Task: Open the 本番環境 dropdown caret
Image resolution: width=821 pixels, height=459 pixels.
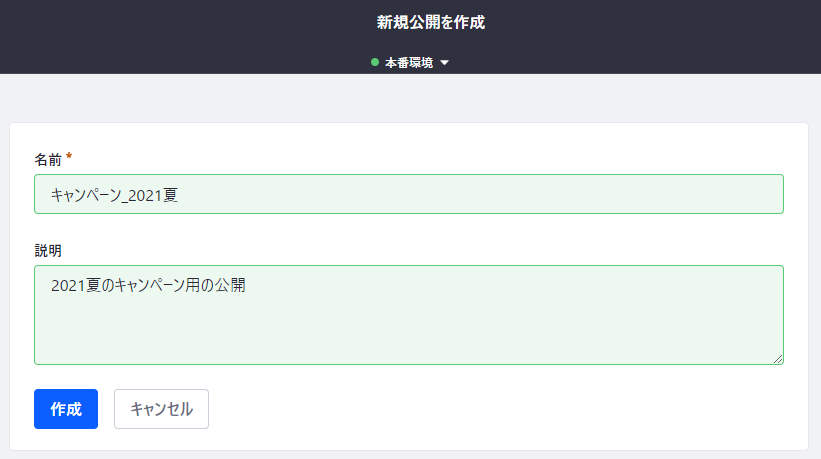Action: (445, 63)
